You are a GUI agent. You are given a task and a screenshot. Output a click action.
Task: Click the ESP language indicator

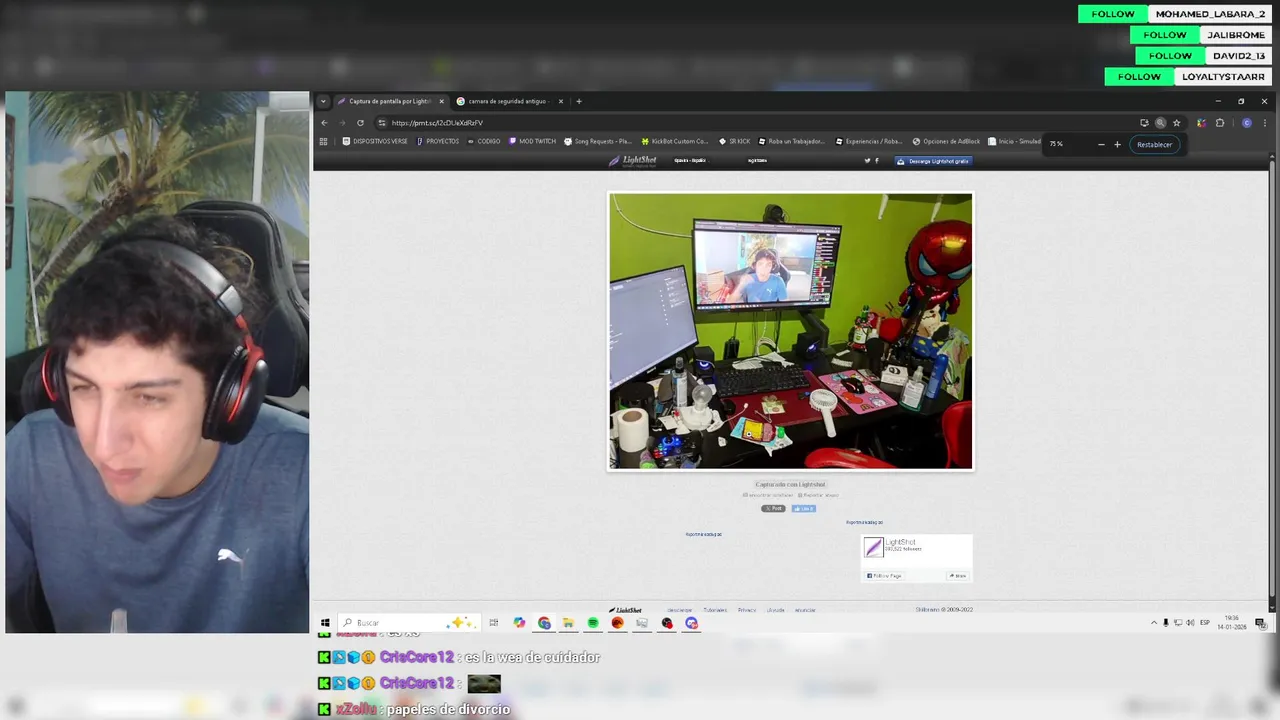[1205, 623]
